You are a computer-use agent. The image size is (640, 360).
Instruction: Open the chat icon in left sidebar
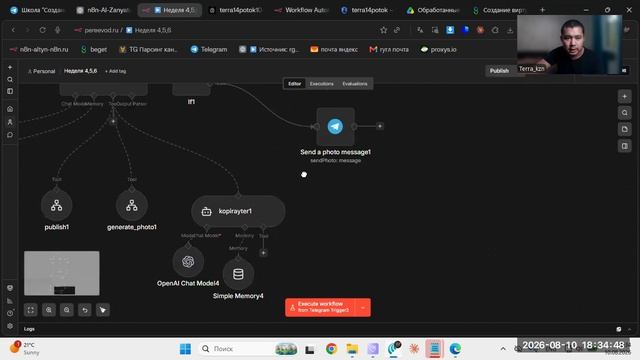pos(10,135)
